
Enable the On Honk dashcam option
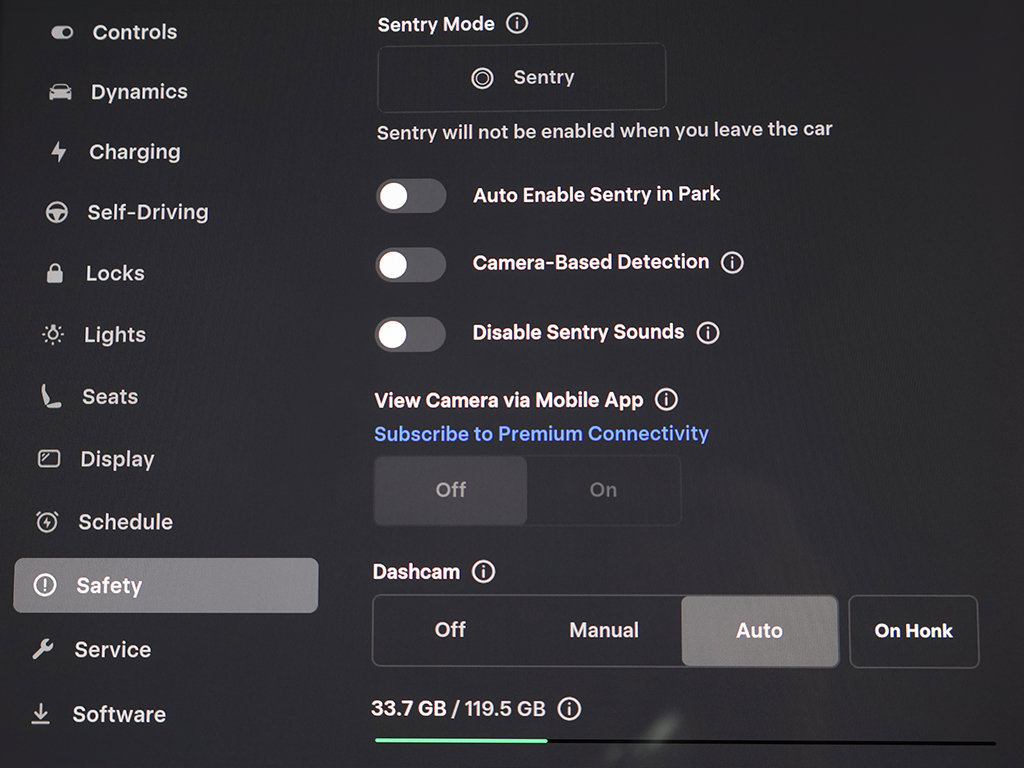click(914, 631)
